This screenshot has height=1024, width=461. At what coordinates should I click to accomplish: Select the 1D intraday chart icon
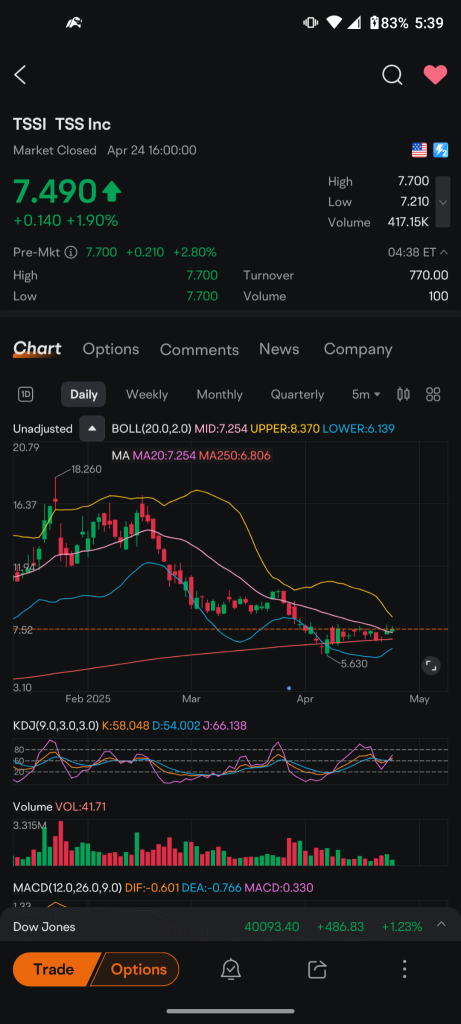tap(26, 394)
